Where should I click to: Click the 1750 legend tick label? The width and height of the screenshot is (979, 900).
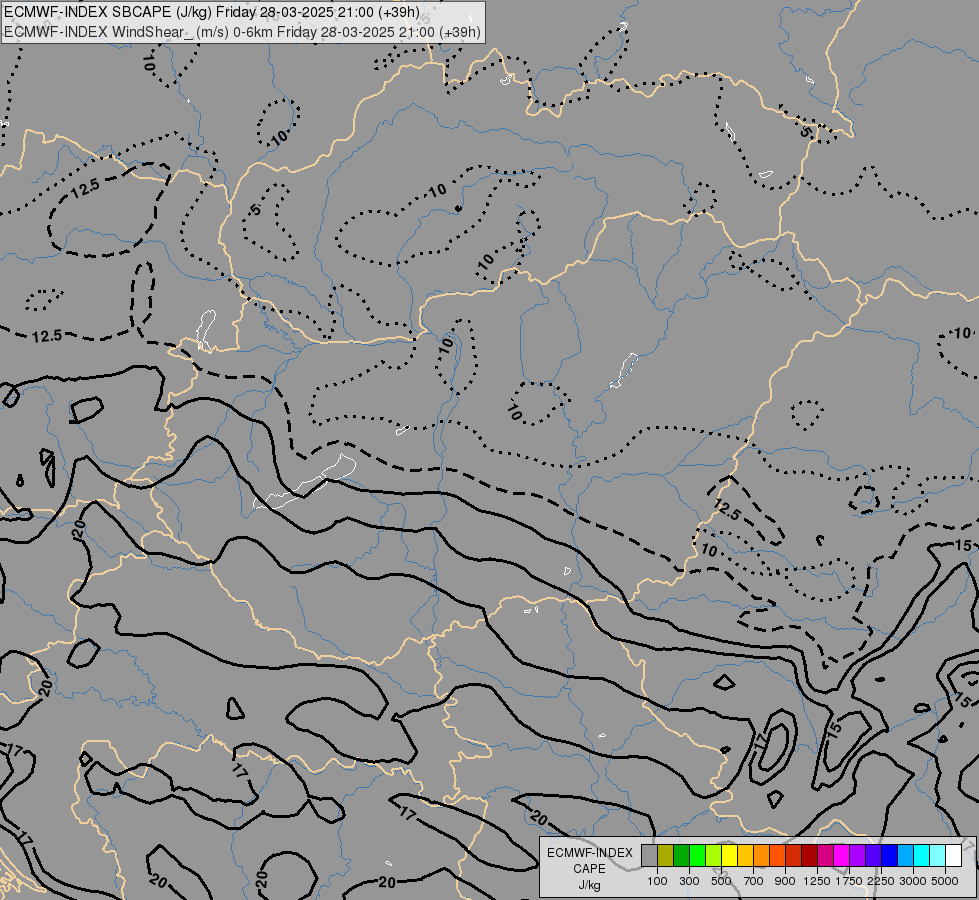pyautogui.click(x=849, y=881)
